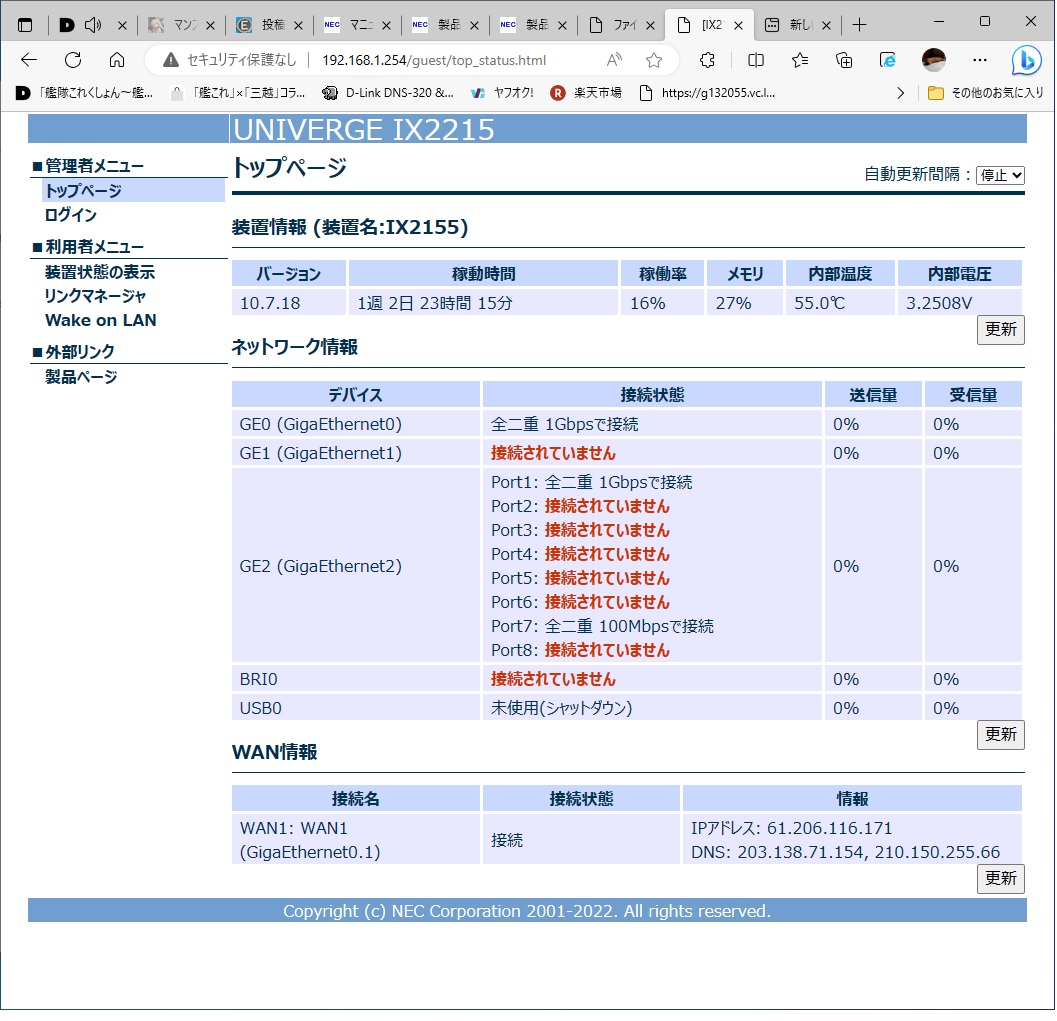Reload the page with the refresh icon

(x=73, y=60)
